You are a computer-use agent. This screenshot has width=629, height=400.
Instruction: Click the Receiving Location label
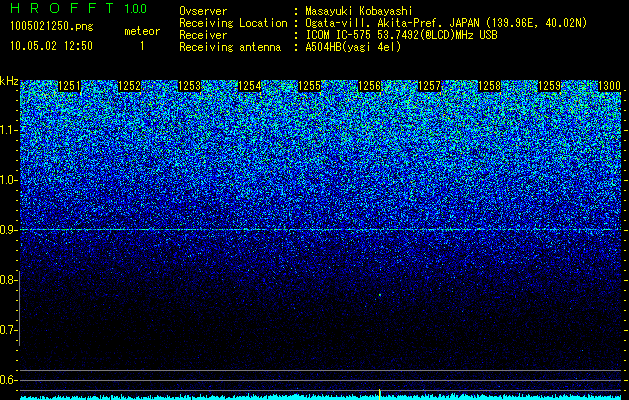tap(233, 23)
